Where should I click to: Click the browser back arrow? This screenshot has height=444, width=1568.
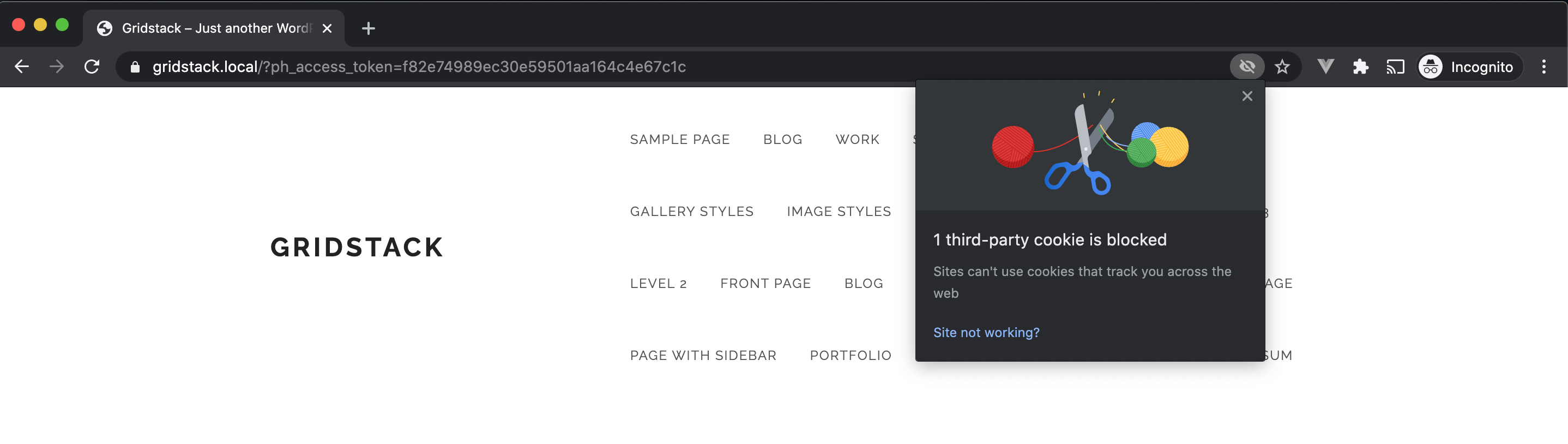tap(22, 67)
